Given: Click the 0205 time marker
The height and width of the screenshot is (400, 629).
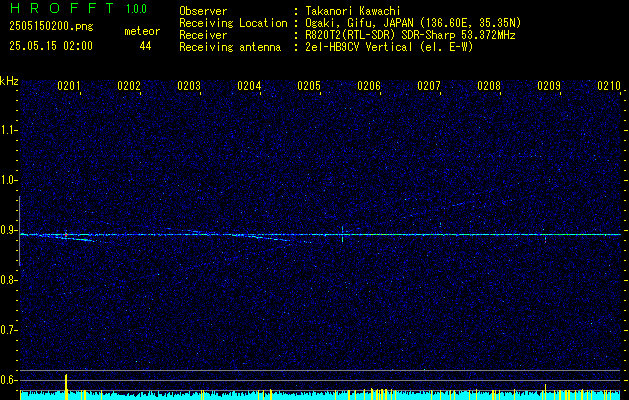Looking at the screenshot, I should tap(309, 86).
